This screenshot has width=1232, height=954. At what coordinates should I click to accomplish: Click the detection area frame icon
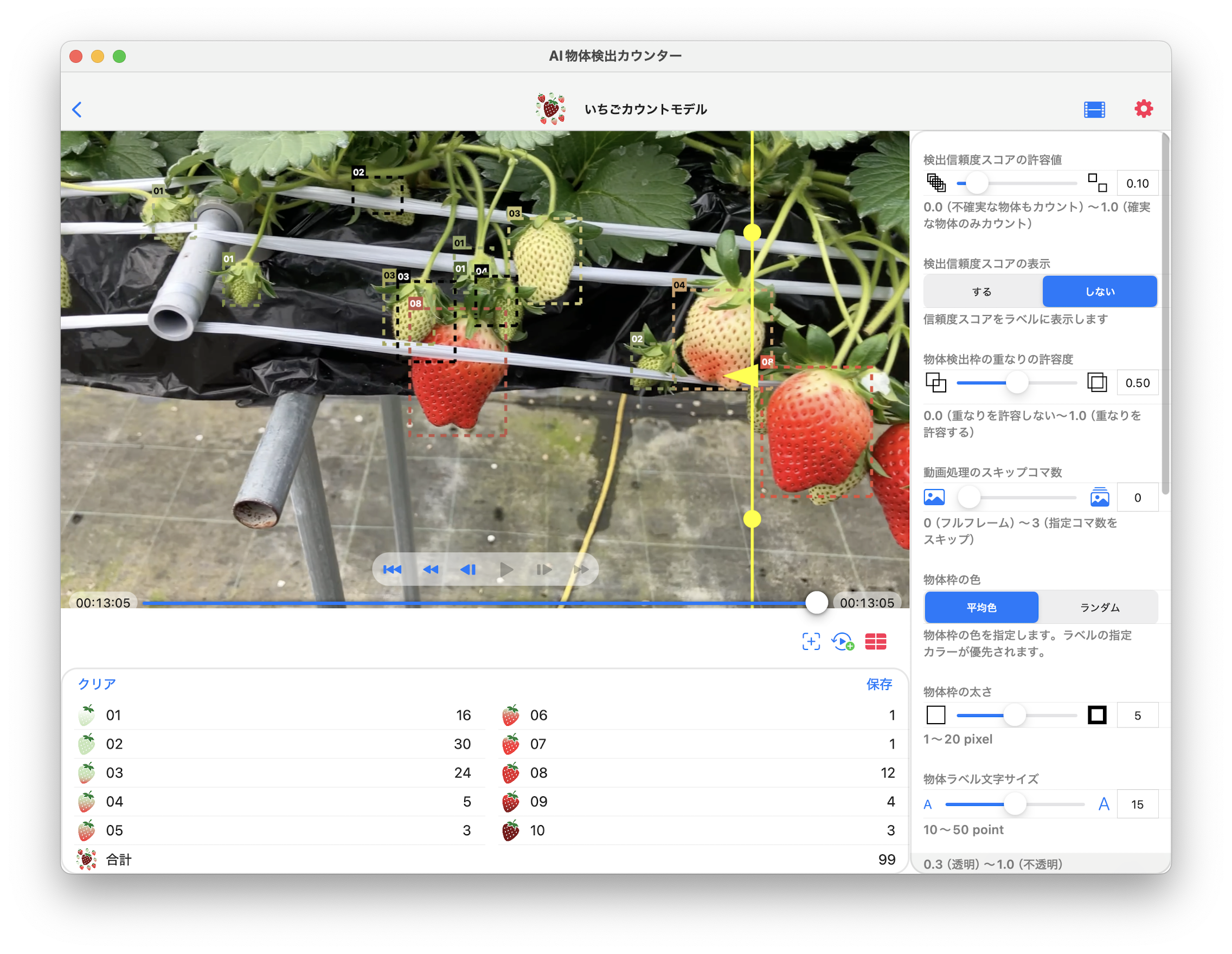[811, 641]
